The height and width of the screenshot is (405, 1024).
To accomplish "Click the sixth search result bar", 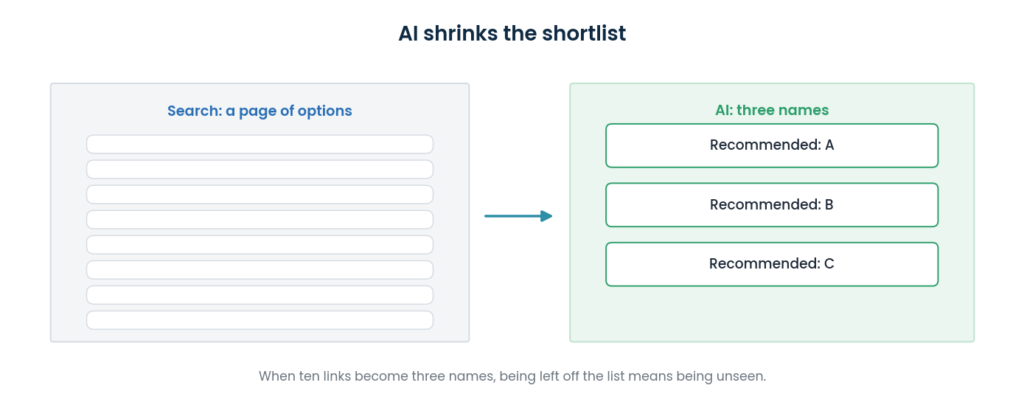I will pos(260,270).
